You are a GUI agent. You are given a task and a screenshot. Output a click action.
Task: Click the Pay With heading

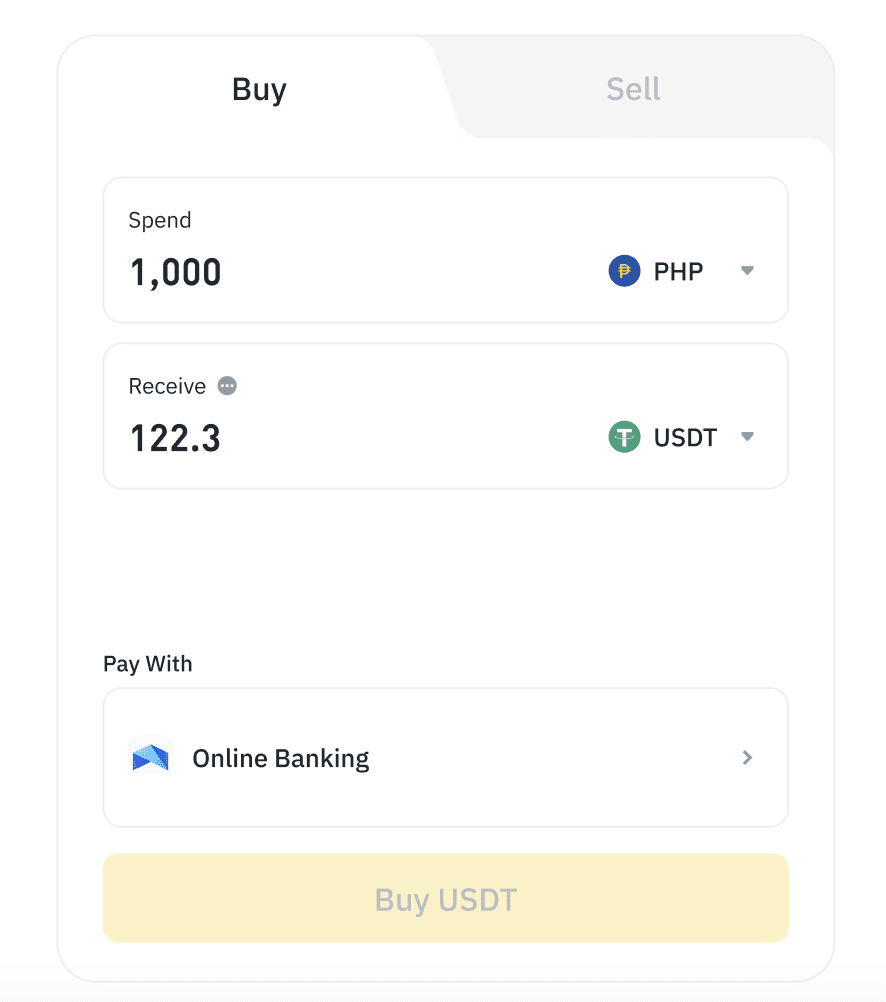coord(148,664)
